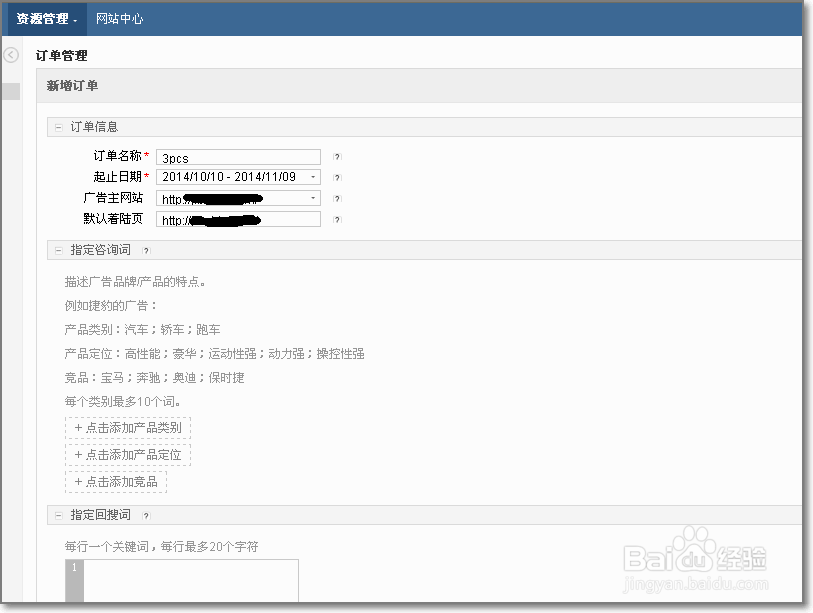Viewport: 813px width, 613px height.
Task: Collapse the 订单信息 section
Action: click(59, 127)
